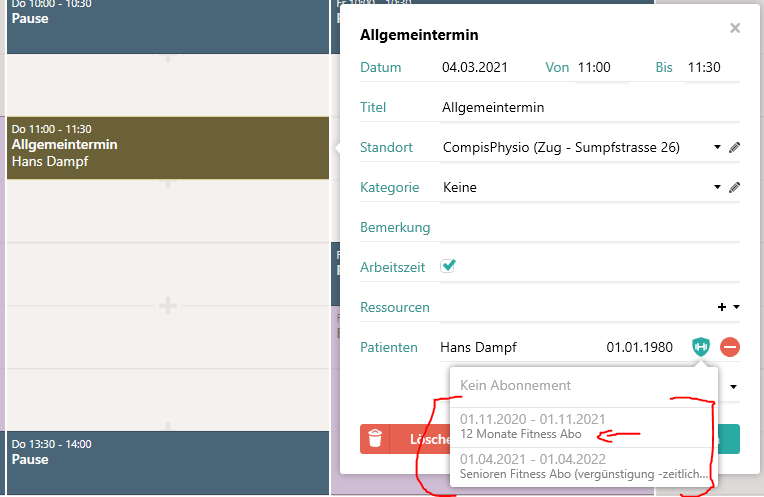
Task: Toggle the Arbeitszeit checkbox
Action: [448, 266]
